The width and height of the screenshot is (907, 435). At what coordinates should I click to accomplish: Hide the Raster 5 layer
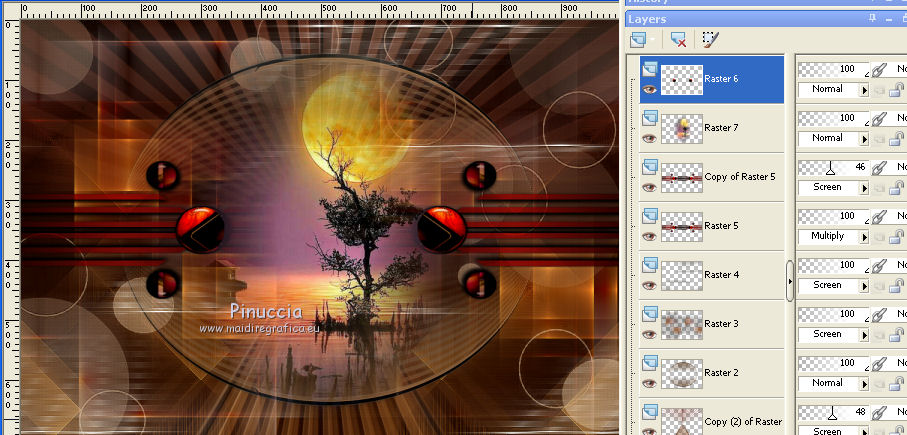pos(649,236)
